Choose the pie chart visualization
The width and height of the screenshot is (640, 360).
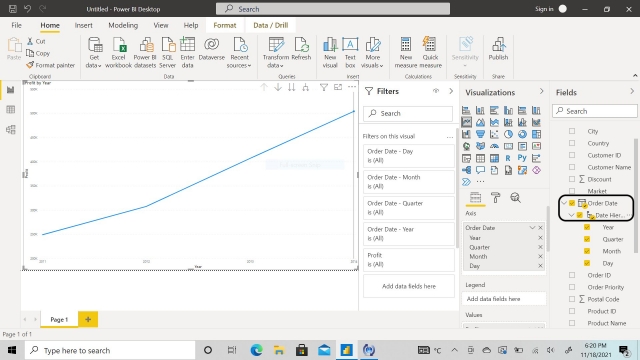(508, 134)
